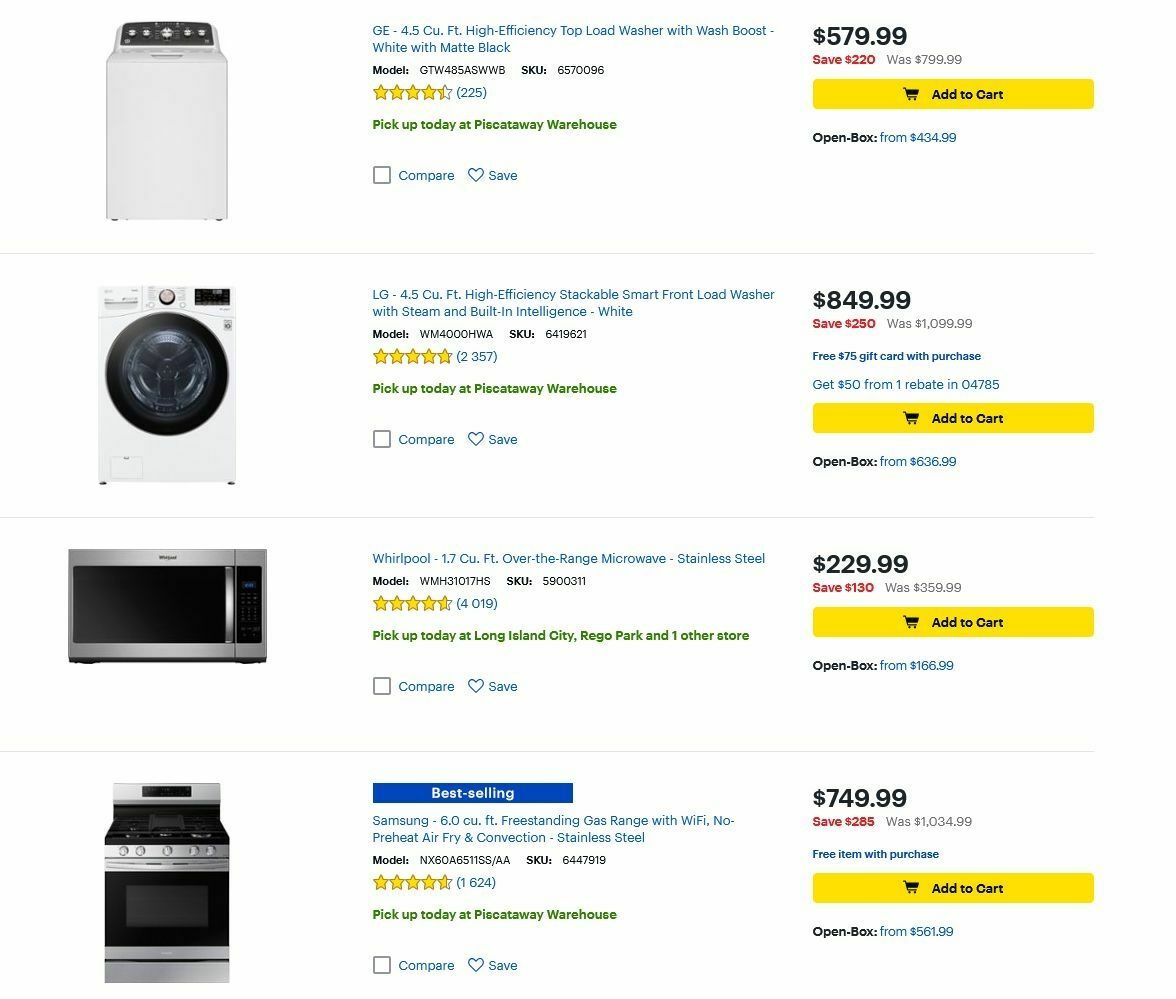1176x999 pixels.
Task: Check the Compare box for the LG front load washer
Action: [381, 439]
